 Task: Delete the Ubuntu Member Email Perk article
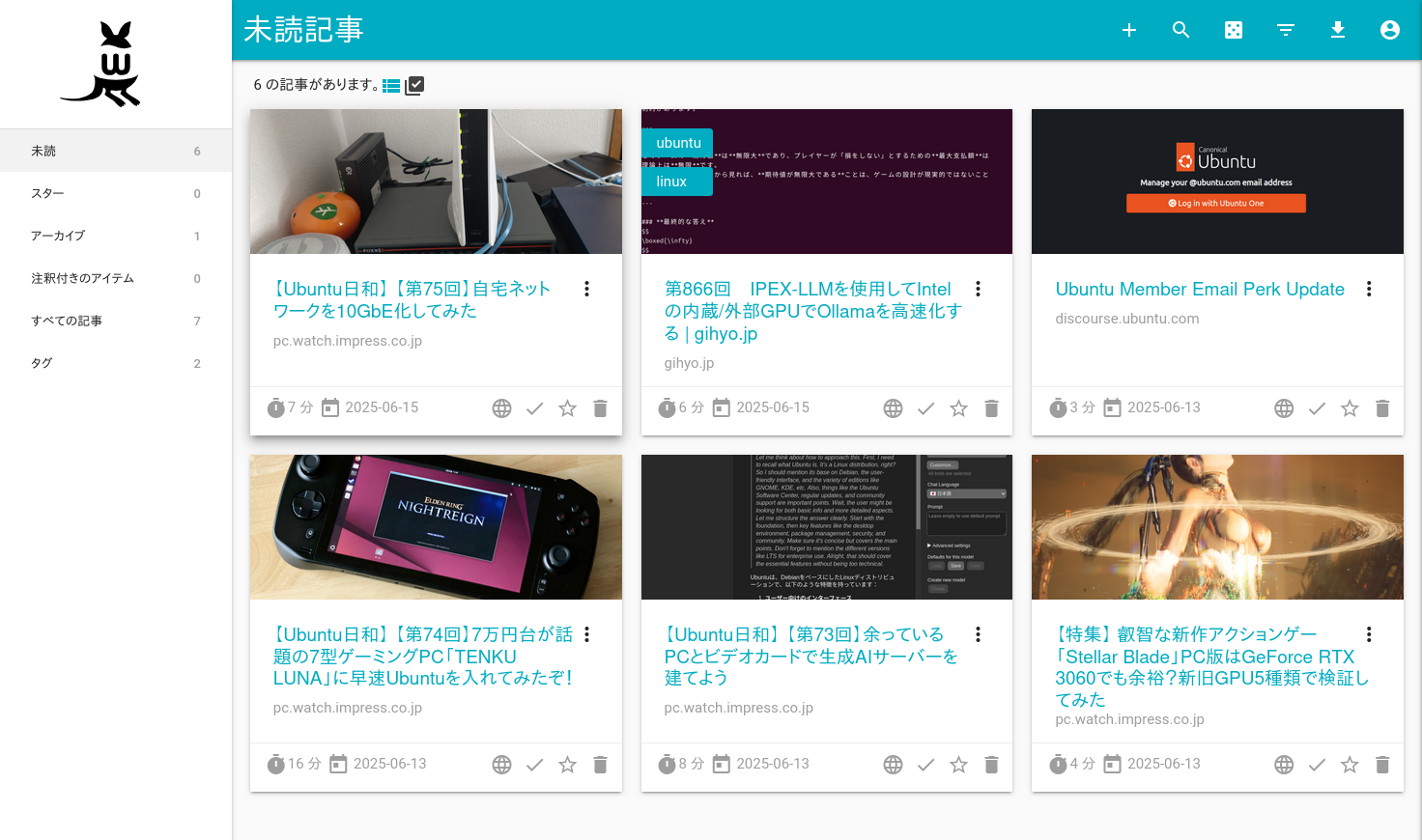tap(1382, 408)
